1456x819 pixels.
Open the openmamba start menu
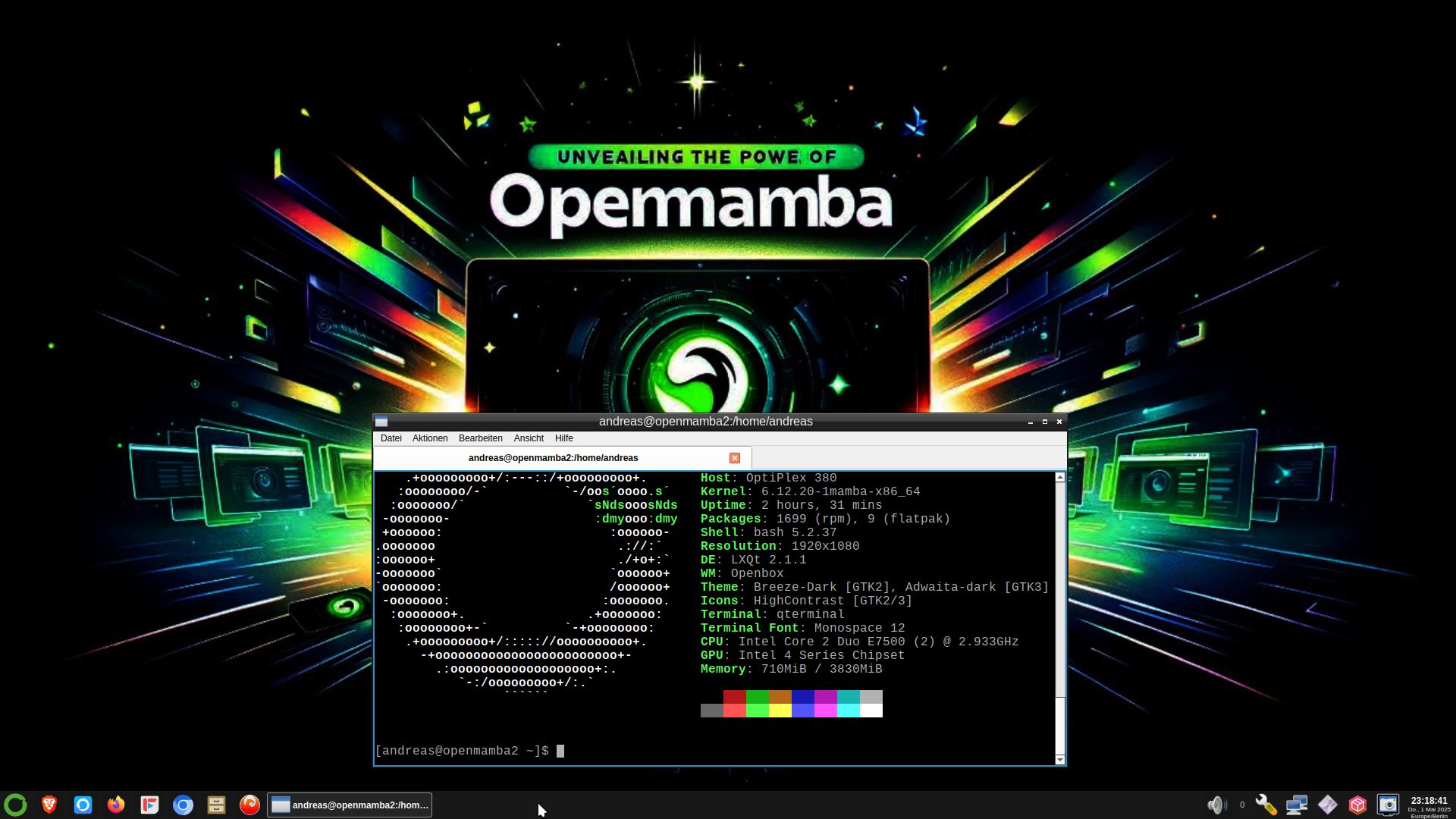pyautogui.click(x=15, y=805)
